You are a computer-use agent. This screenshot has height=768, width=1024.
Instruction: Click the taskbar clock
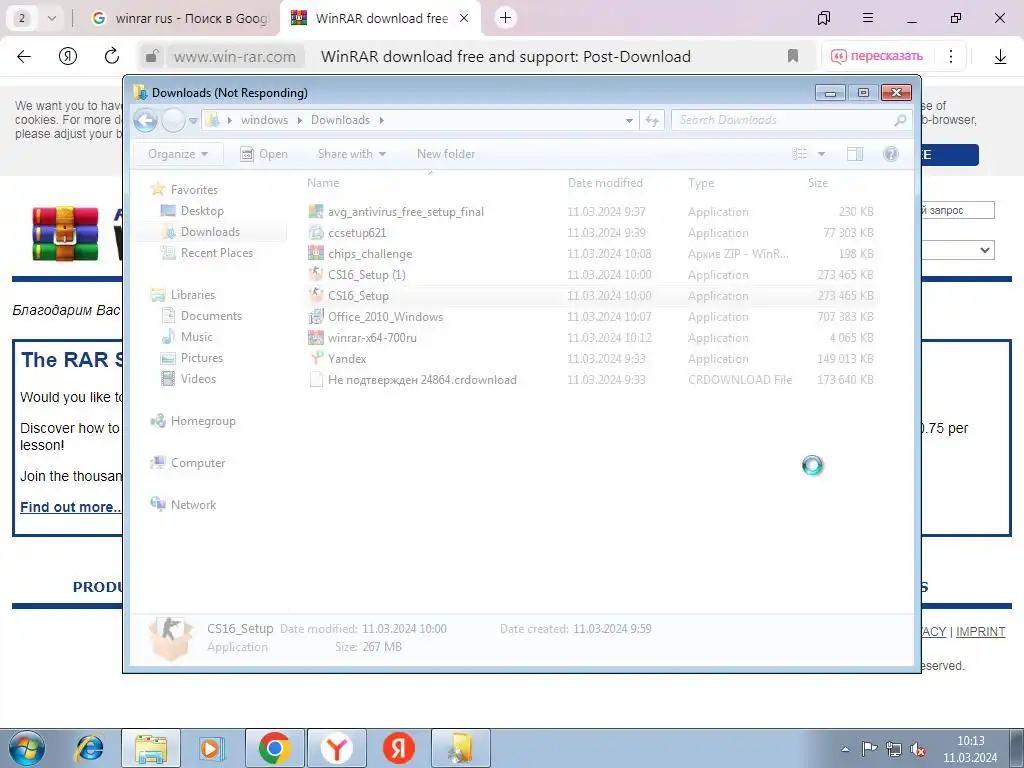pyautogui.click(x=970, y=749)
